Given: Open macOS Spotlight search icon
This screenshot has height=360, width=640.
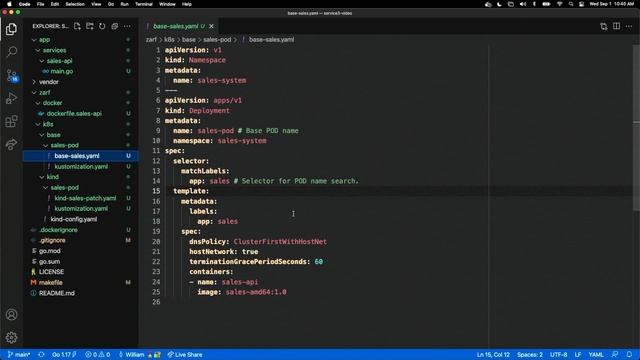Looking at the screenshot, I should [x=571, y=4].
